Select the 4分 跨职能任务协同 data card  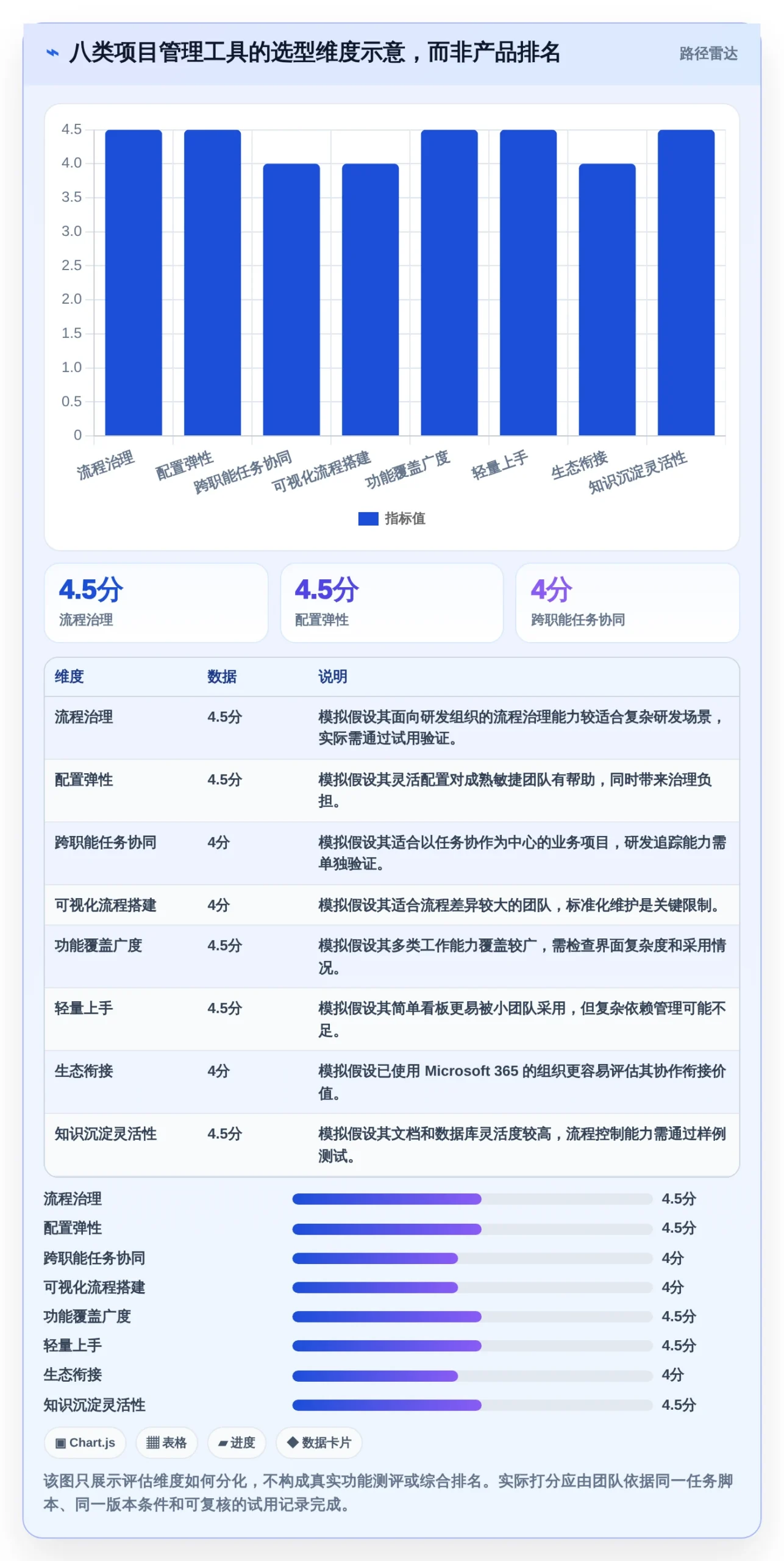[627, 602]
